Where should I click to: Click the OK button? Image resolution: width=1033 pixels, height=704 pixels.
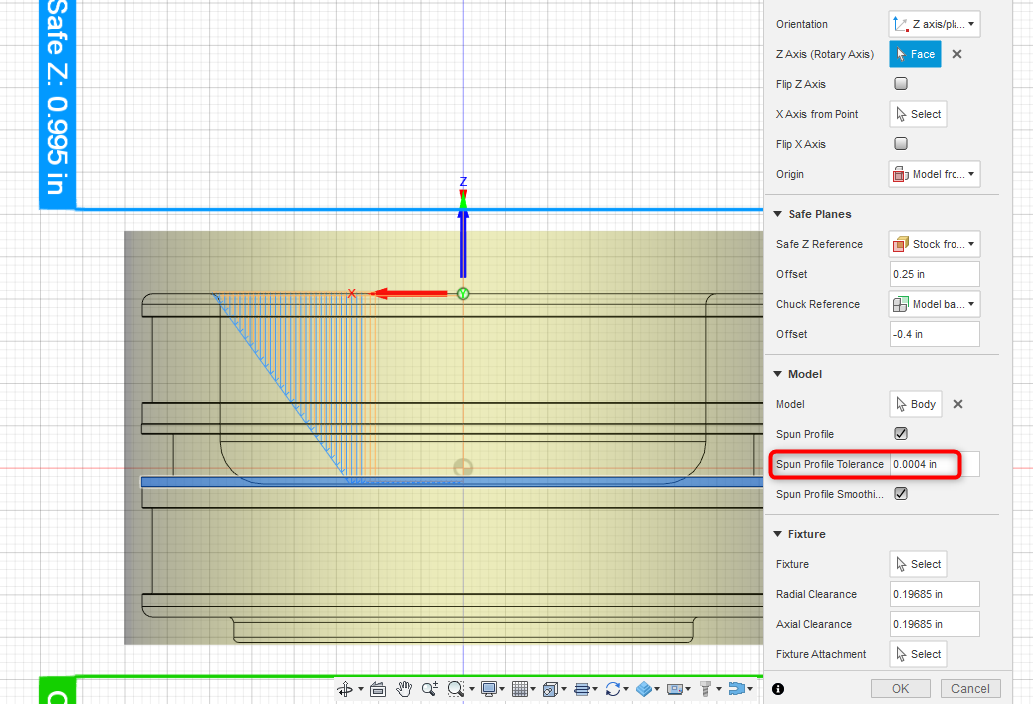click(x=900, y=688)
